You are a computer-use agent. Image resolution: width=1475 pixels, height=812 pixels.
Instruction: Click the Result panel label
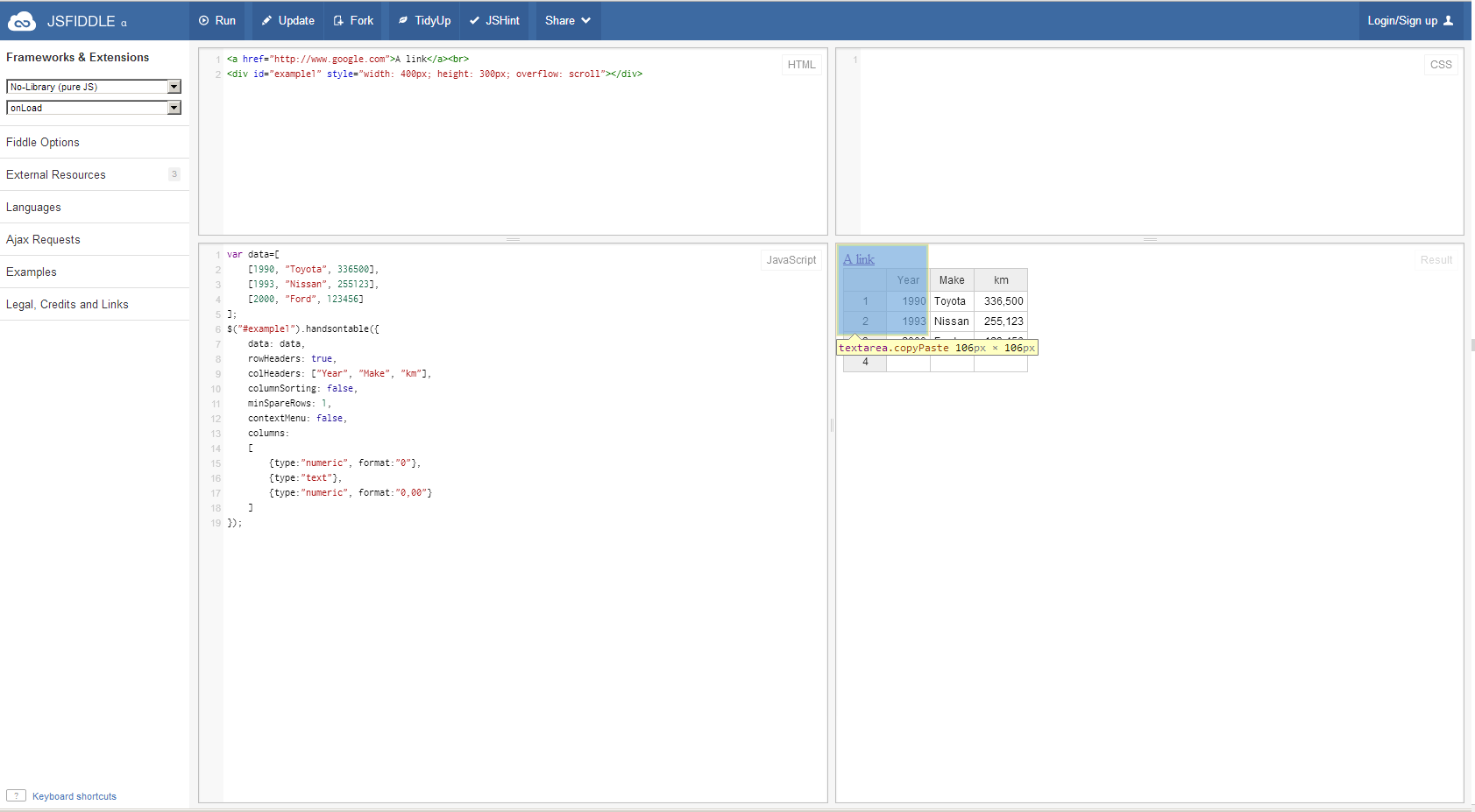click(1436, 260)
